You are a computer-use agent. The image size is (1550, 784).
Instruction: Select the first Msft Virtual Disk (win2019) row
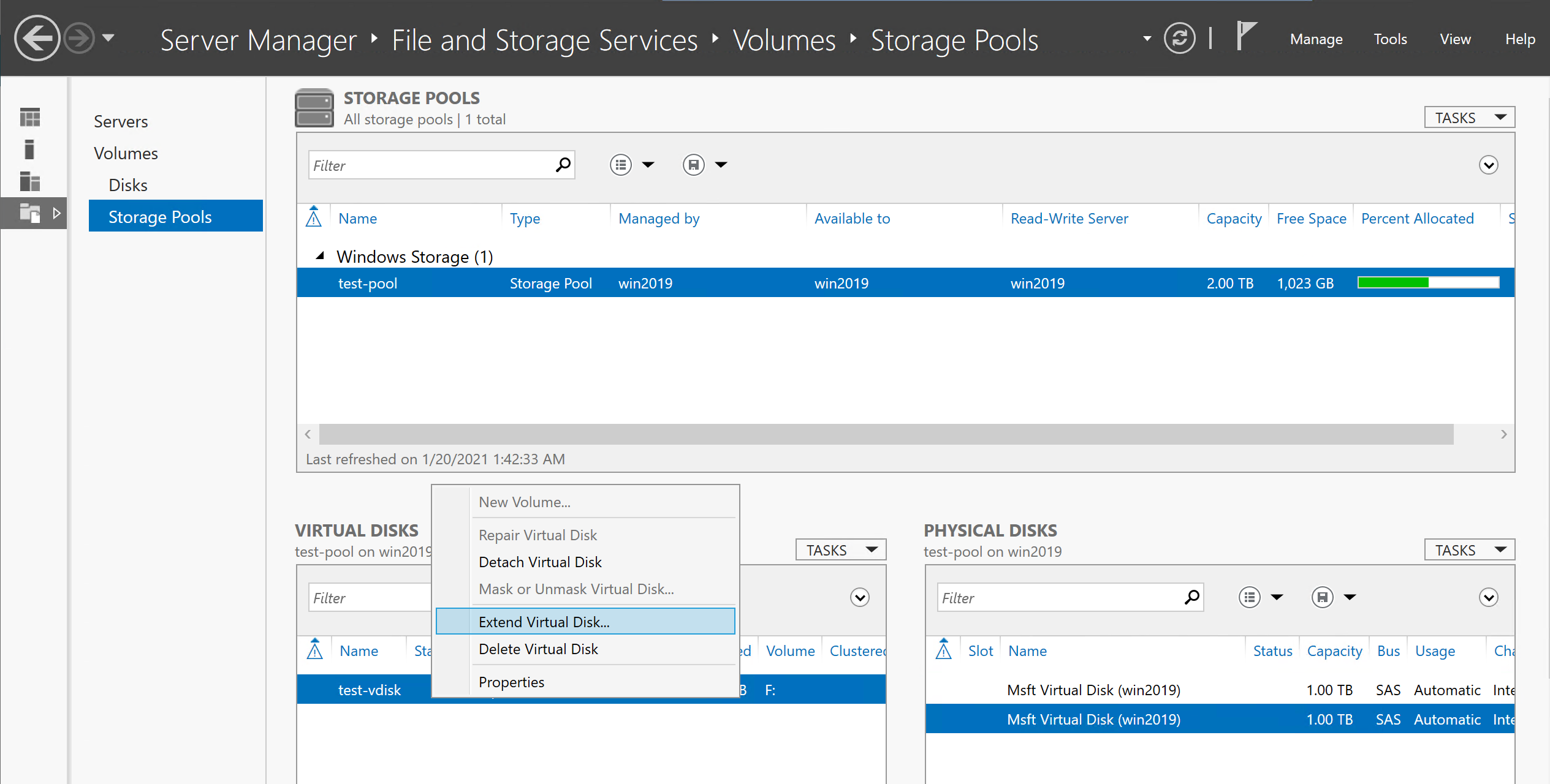click(x=1220, y=690)
